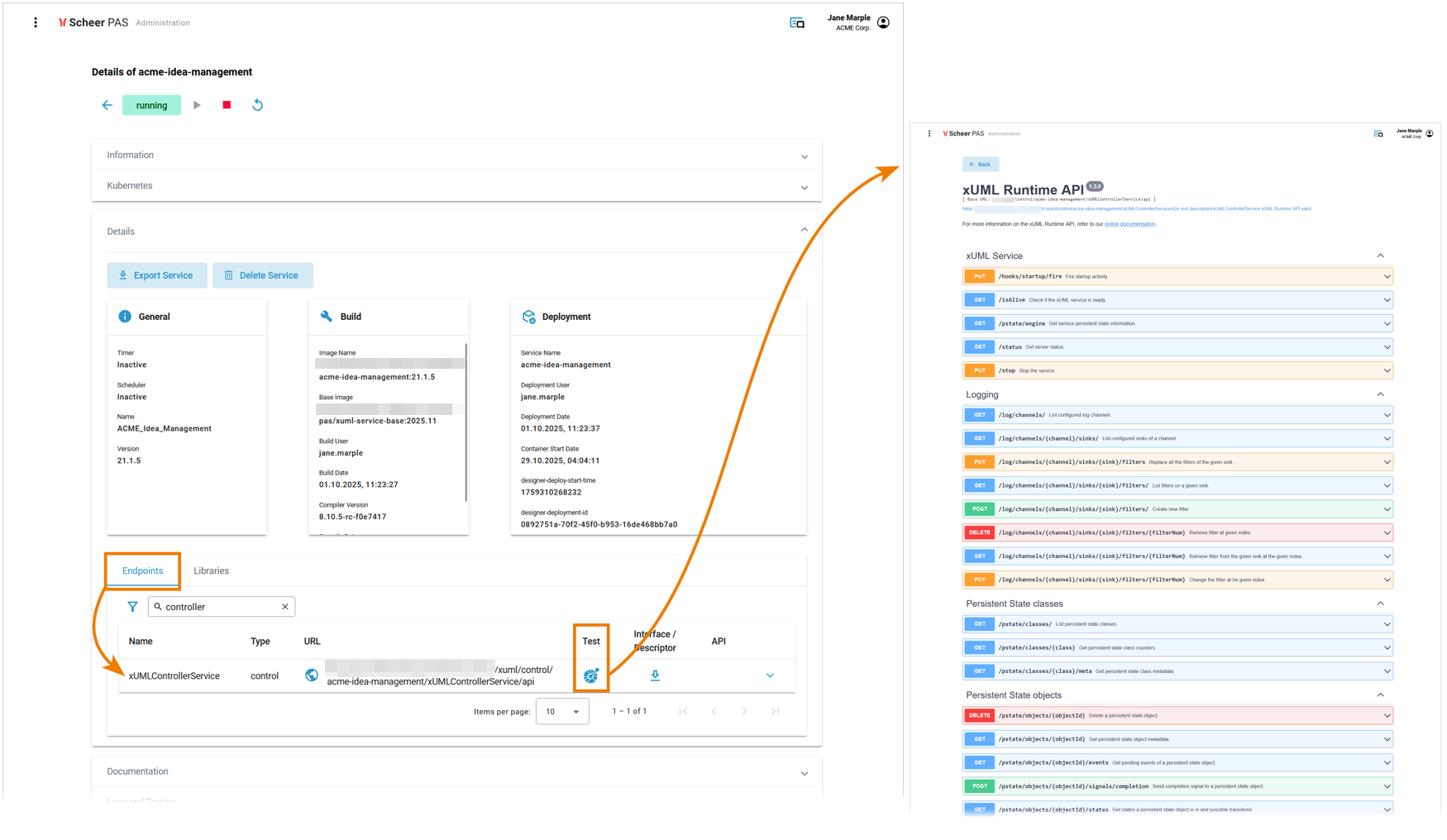
Task: Click the Build wrench icon
Action: pos(327,317)
